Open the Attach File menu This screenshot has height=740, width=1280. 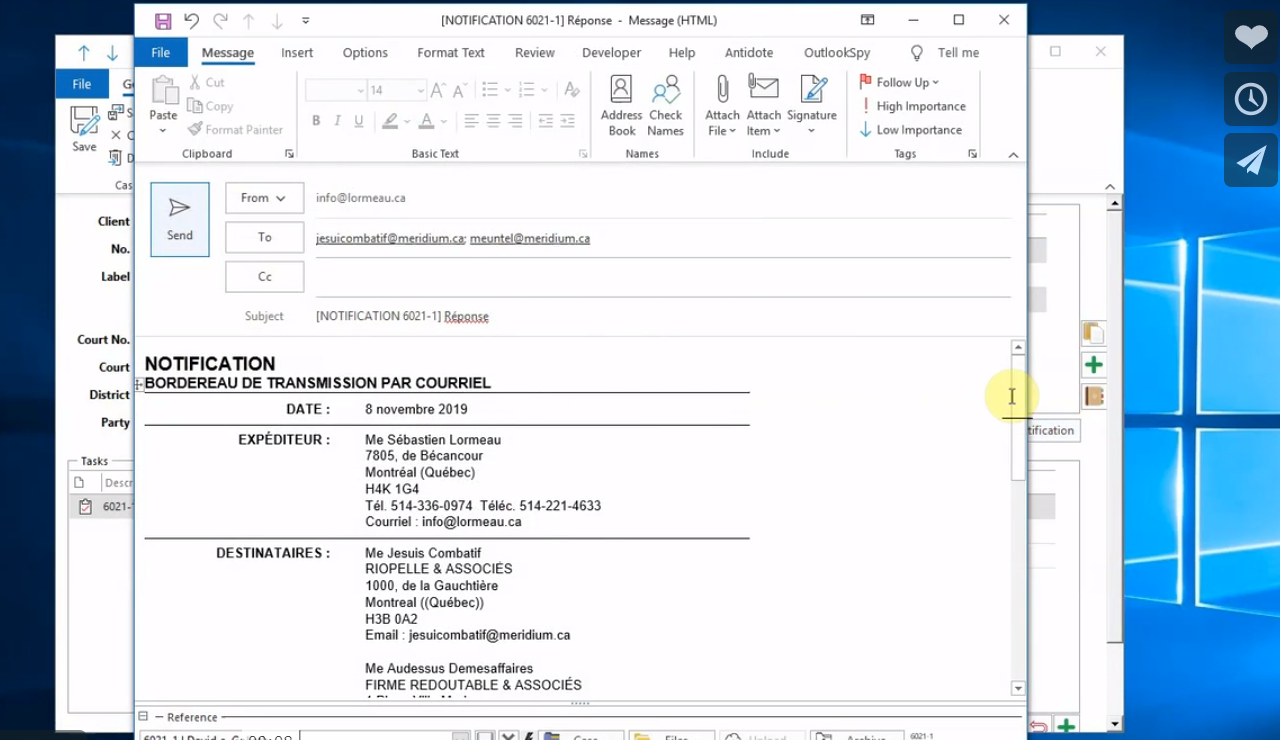coord(722,106)
